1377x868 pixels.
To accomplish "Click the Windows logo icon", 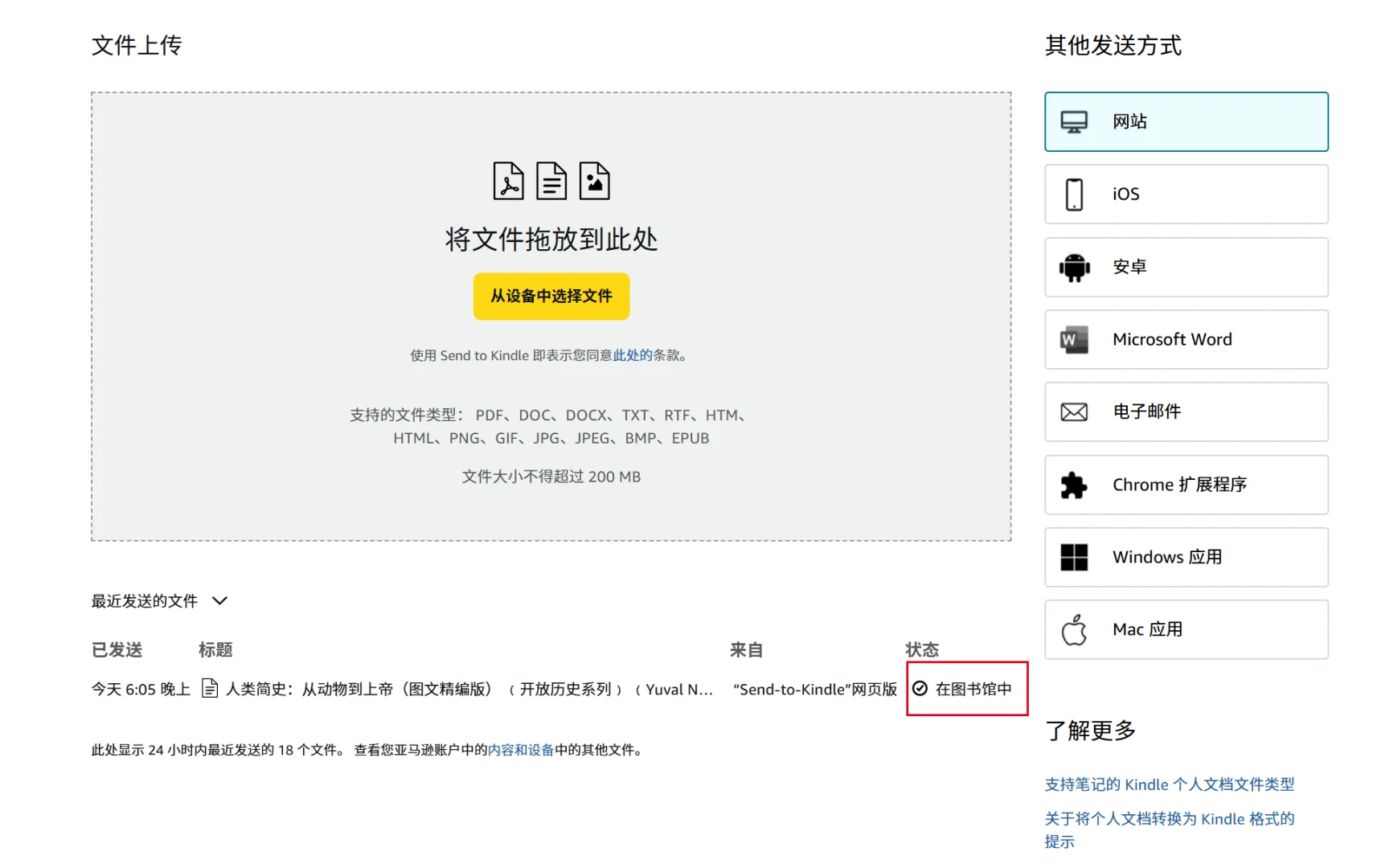I will pos(1074,557).
